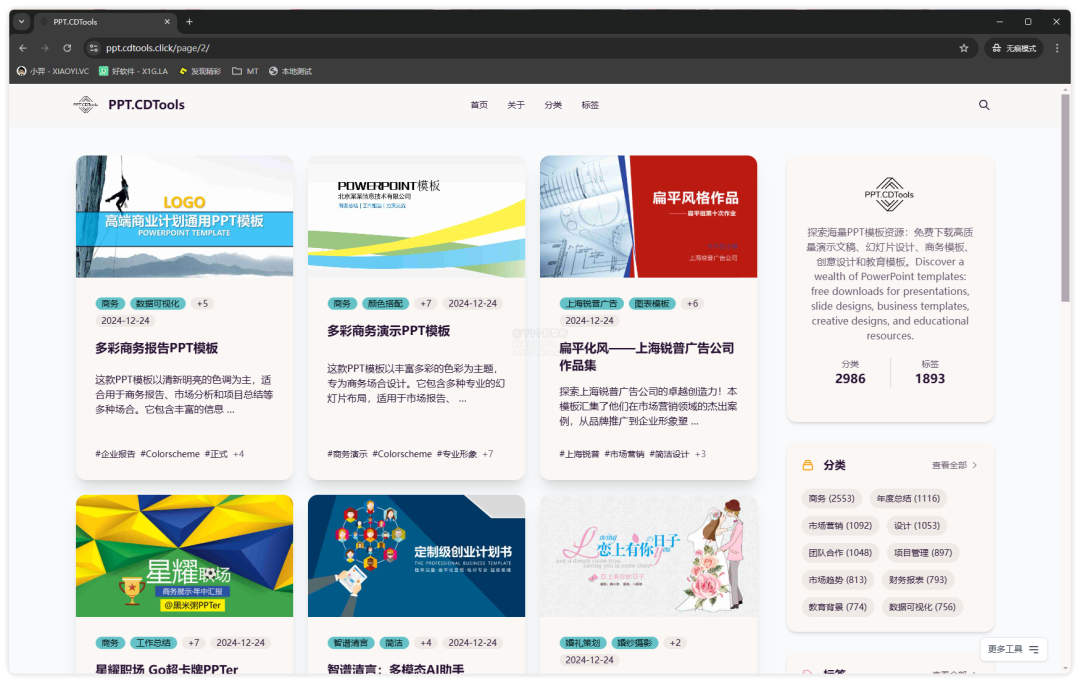1080x683 pixels.
Task: Open the 高端商业计划通用PPT模板 thumbnail
Action: coord(185,216)
